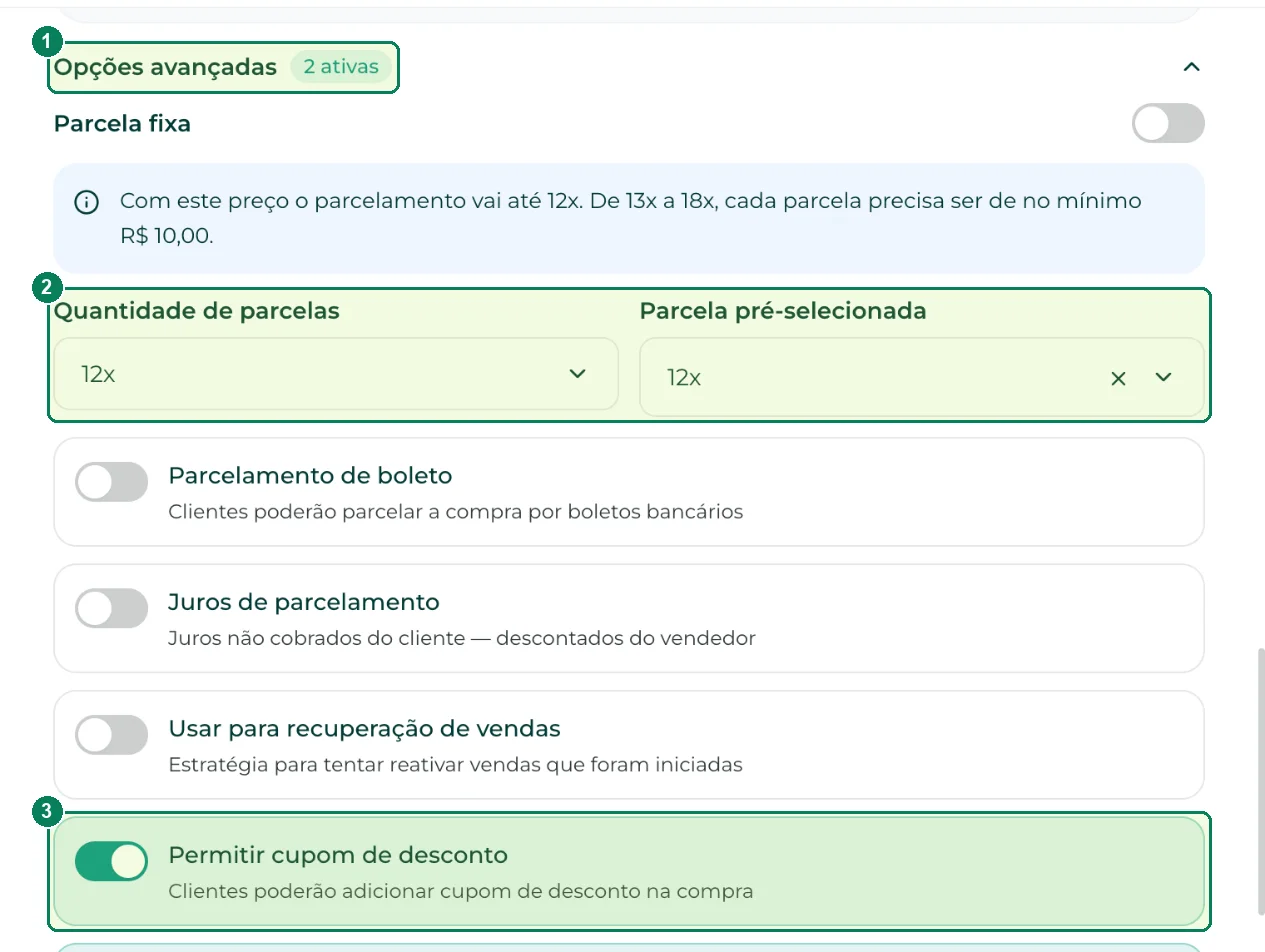Click 'Permitir cupom de desconto' label
Image resolution: width=1265 pixels, height=952 pixels.
pyautogui.click(x=338, y=855)
